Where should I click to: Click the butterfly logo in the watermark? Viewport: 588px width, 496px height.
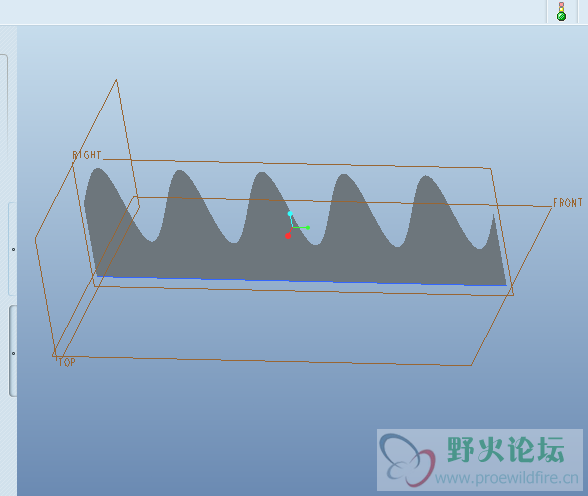point(407,460)
